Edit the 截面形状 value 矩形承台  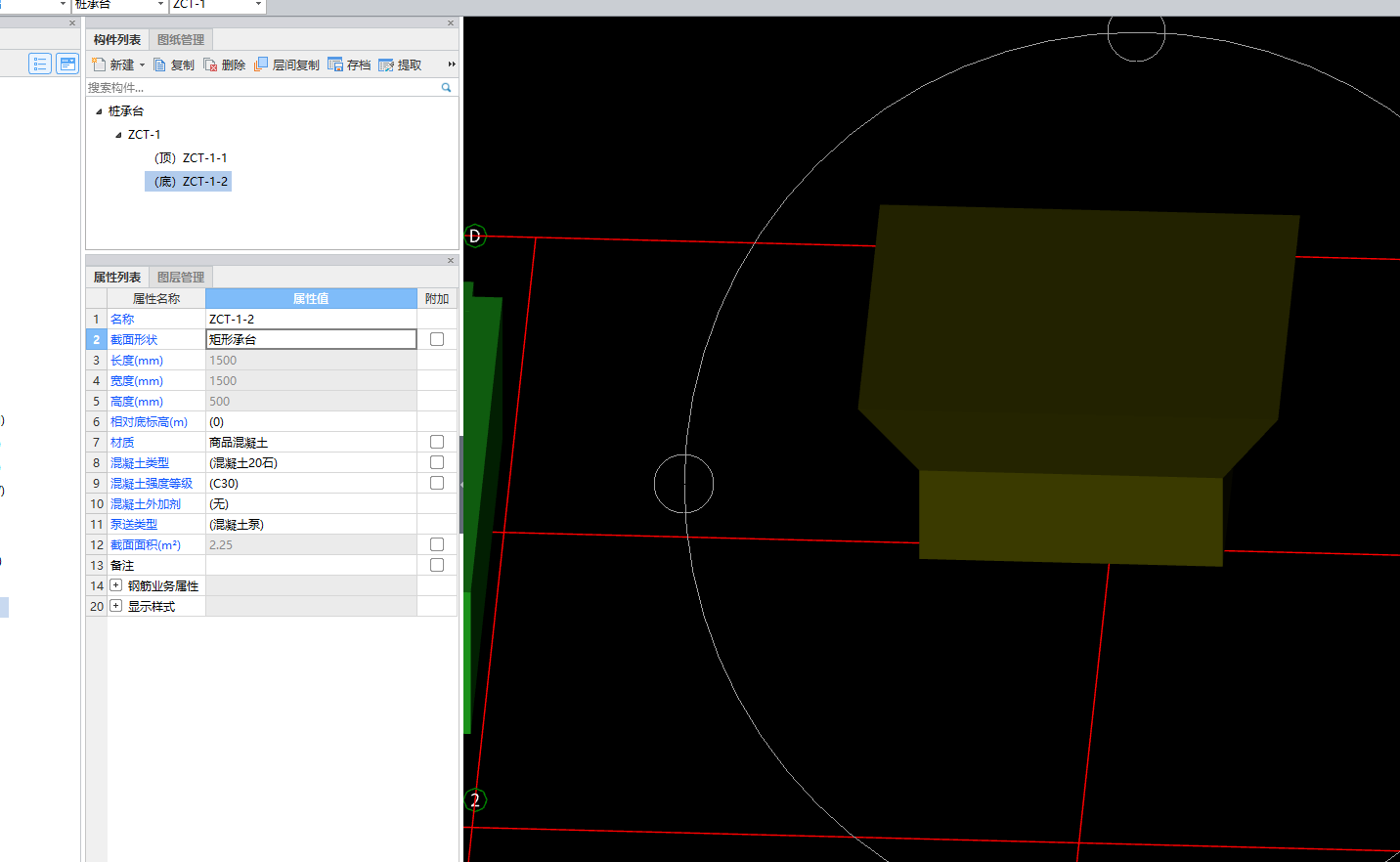pyautogui.click(x=311, y=339)
